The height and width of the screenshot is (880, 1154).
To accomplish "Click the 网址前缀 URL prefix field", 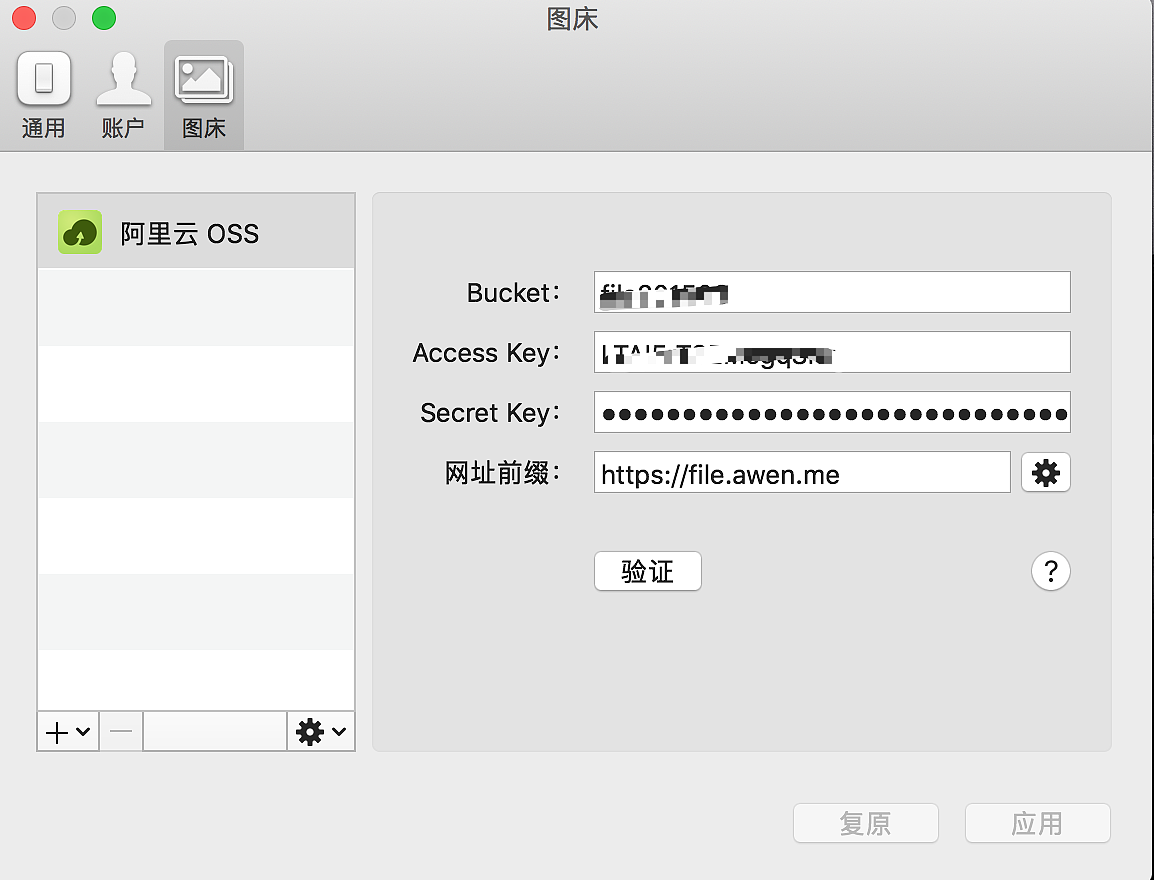I will point(801,472).
